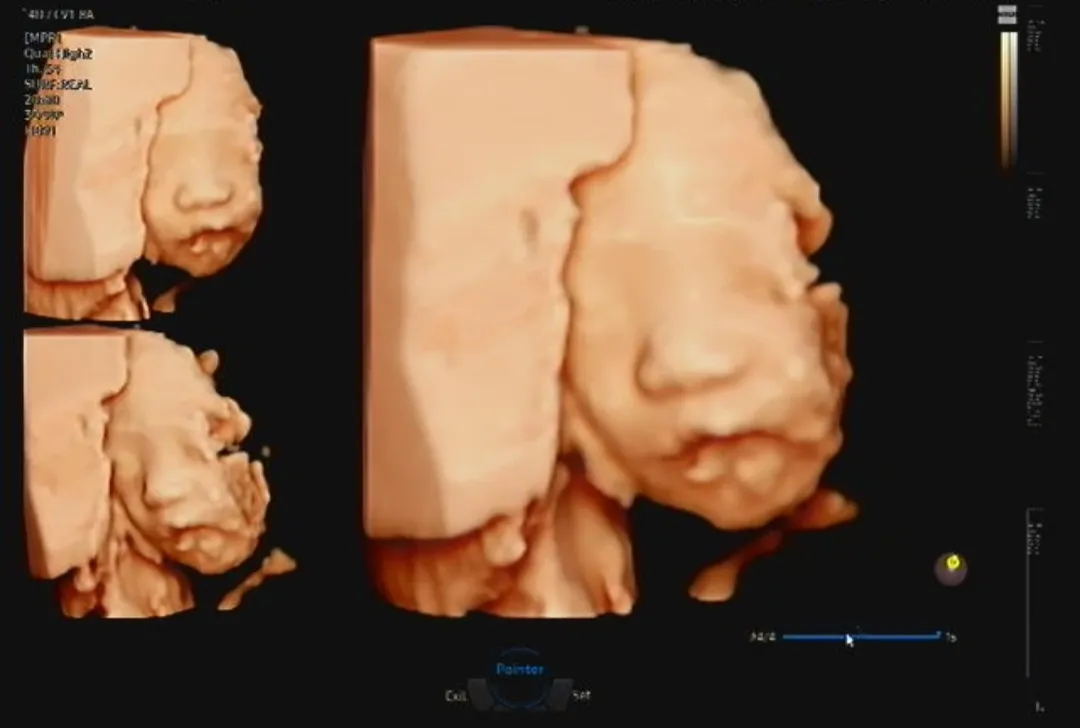Click the vertical gray scrollbar at right edge
The image size is (1080, 728).
(x=1028, y=594)
